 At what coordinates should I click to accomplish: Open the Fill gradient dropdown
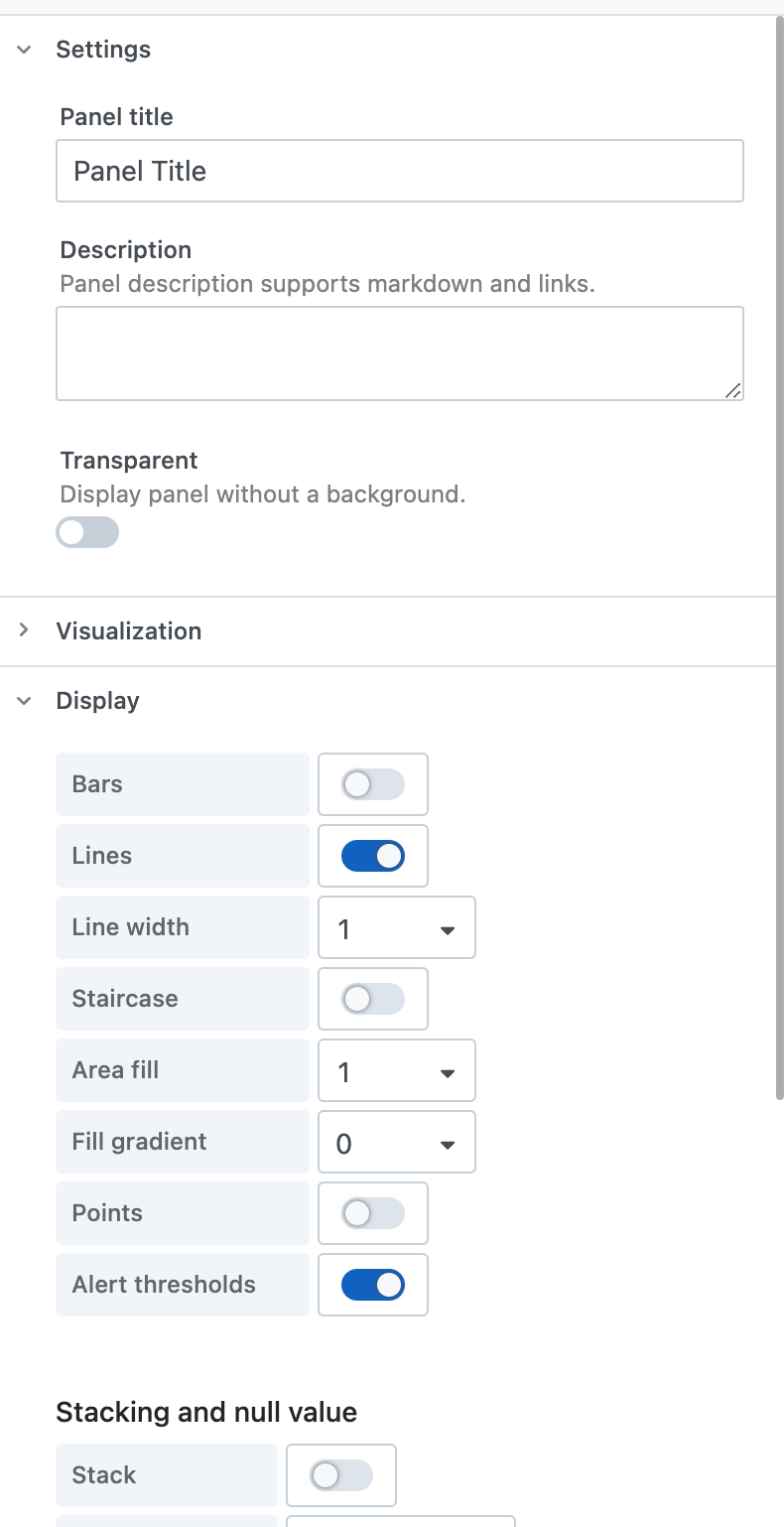coord(397,1142)
